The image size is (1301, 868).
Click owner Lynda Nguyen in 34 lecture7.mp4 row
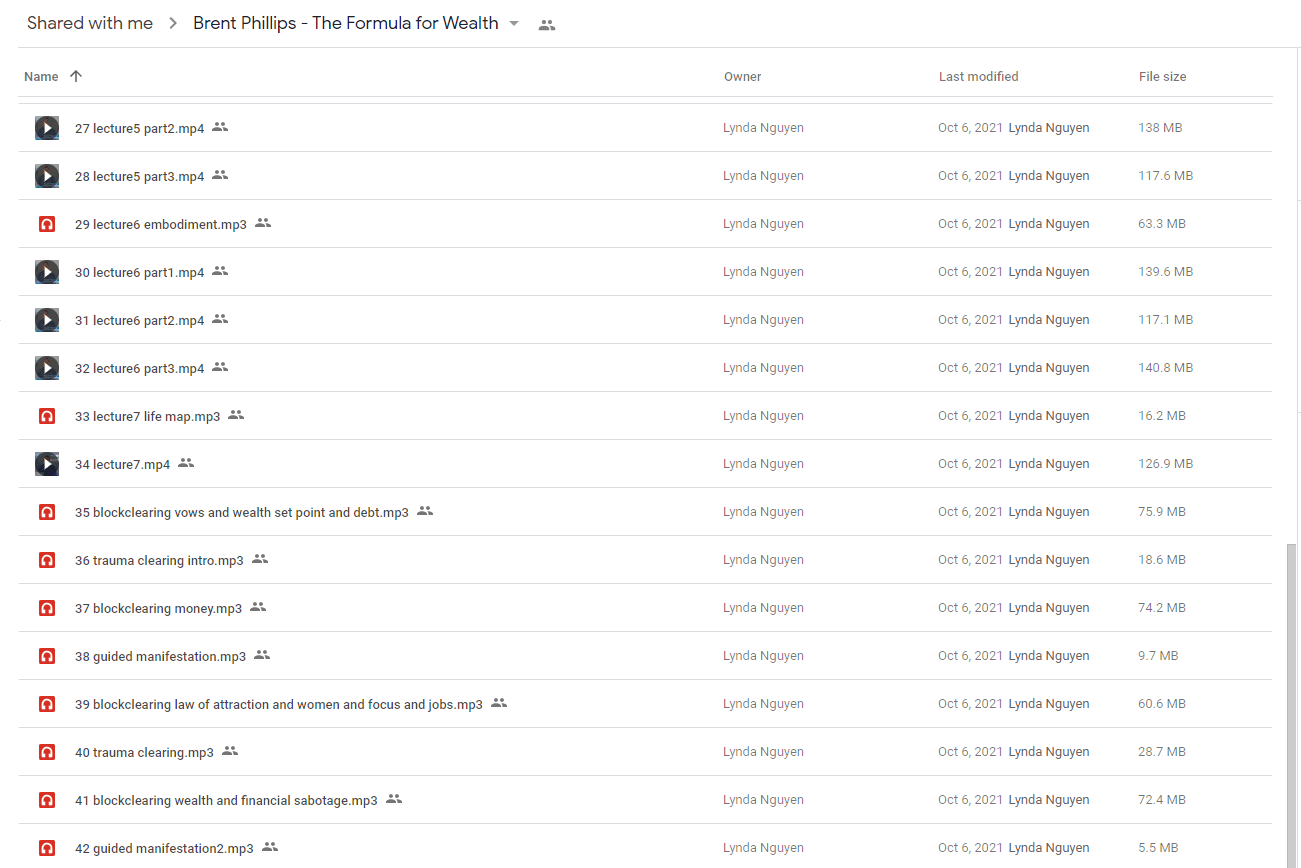[763, 464]
